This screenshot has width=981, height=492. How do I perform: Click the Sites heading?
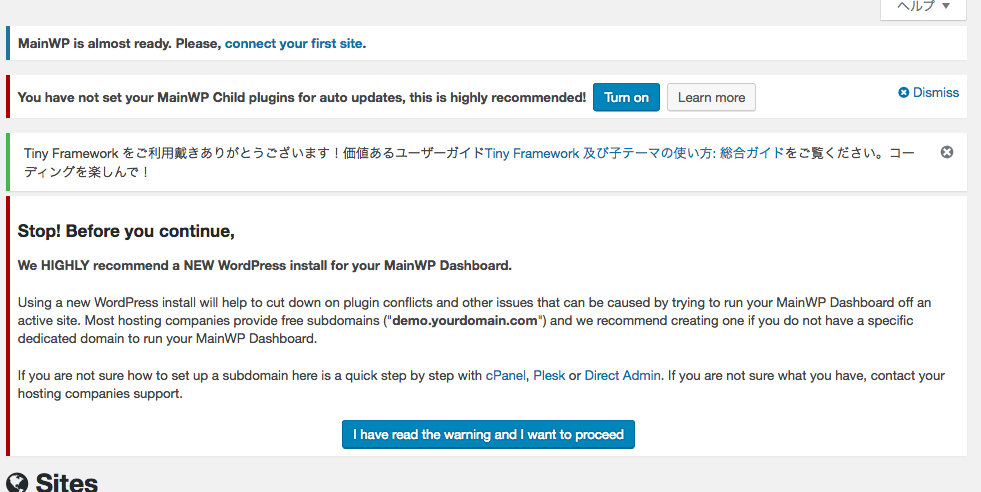(66, 483)
